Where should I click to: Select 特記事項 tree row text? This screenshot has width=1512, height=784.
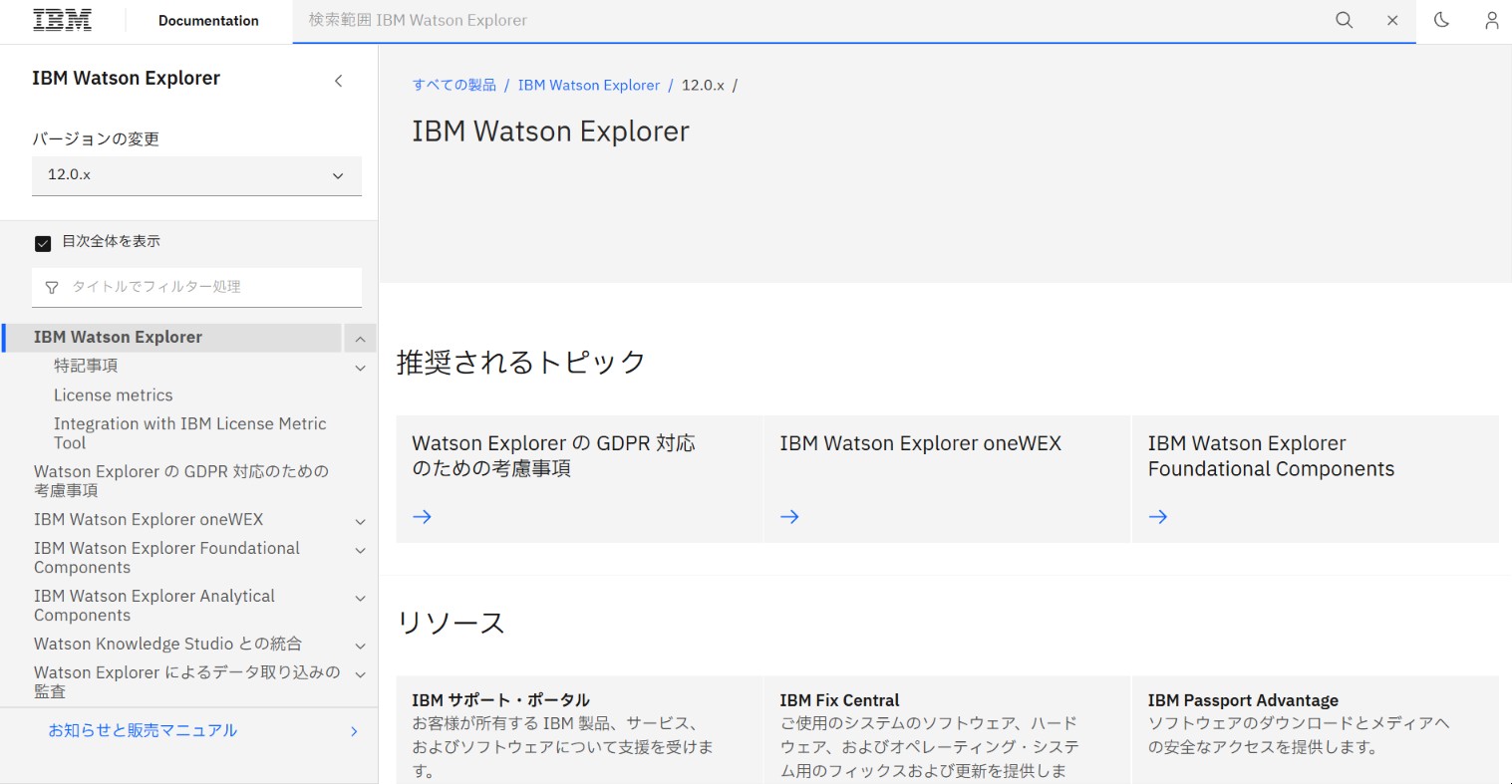(86, 366)
